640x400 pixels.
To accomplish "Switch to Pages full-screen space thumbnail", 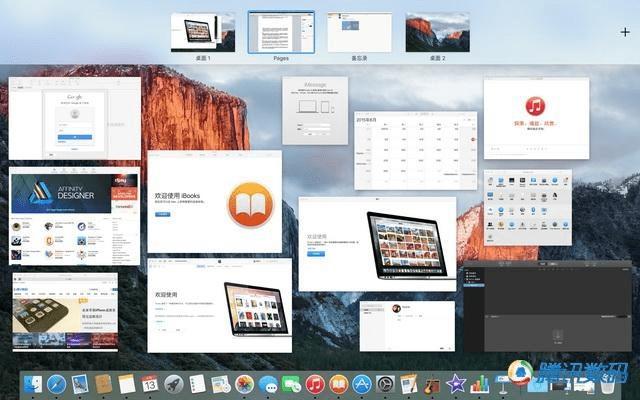I will pos(281,33).
